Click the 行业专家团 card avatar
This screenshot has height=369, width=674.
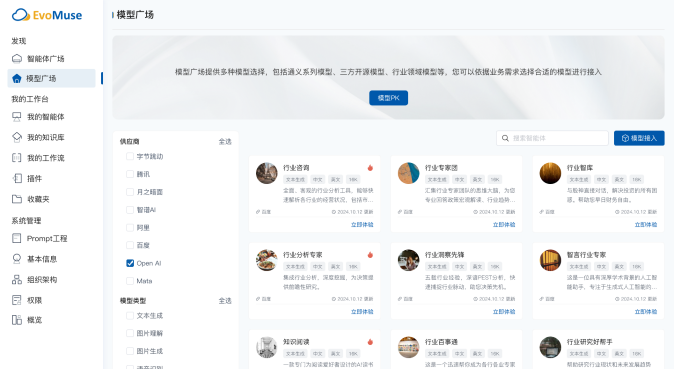pyautogui.click(x=408, y=173)
